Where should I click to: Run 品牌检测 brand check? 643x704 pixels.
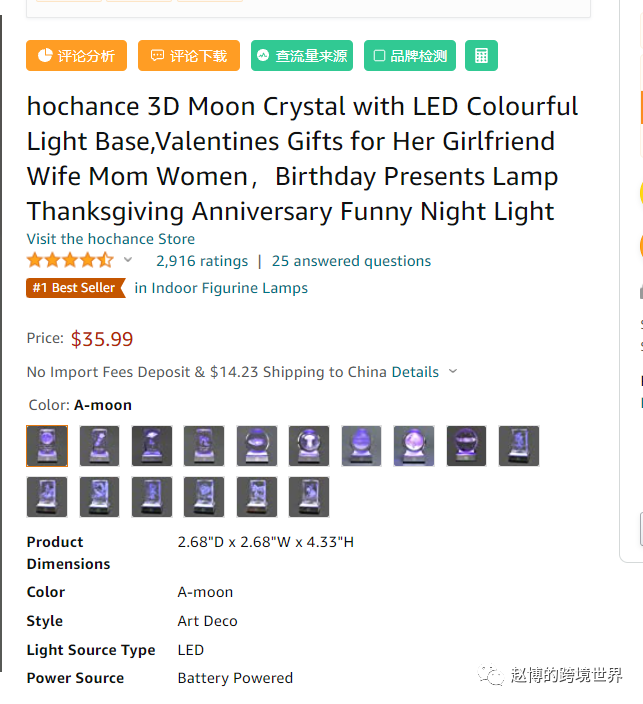[x=410, y=56]
